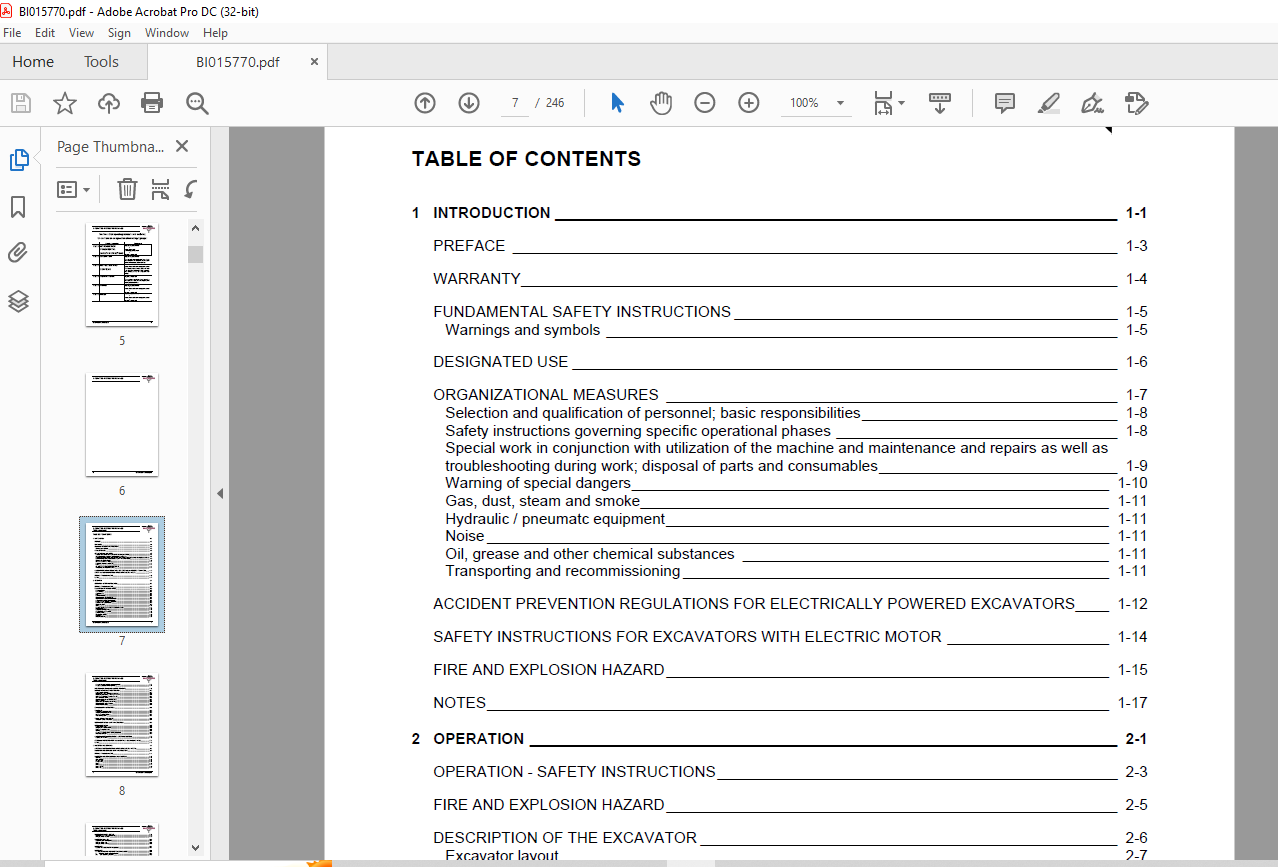The height and width of the screenshot is (867, 1278).
Task: Rotate page icon in thumbnails panel
Action: tap(190, 189)
